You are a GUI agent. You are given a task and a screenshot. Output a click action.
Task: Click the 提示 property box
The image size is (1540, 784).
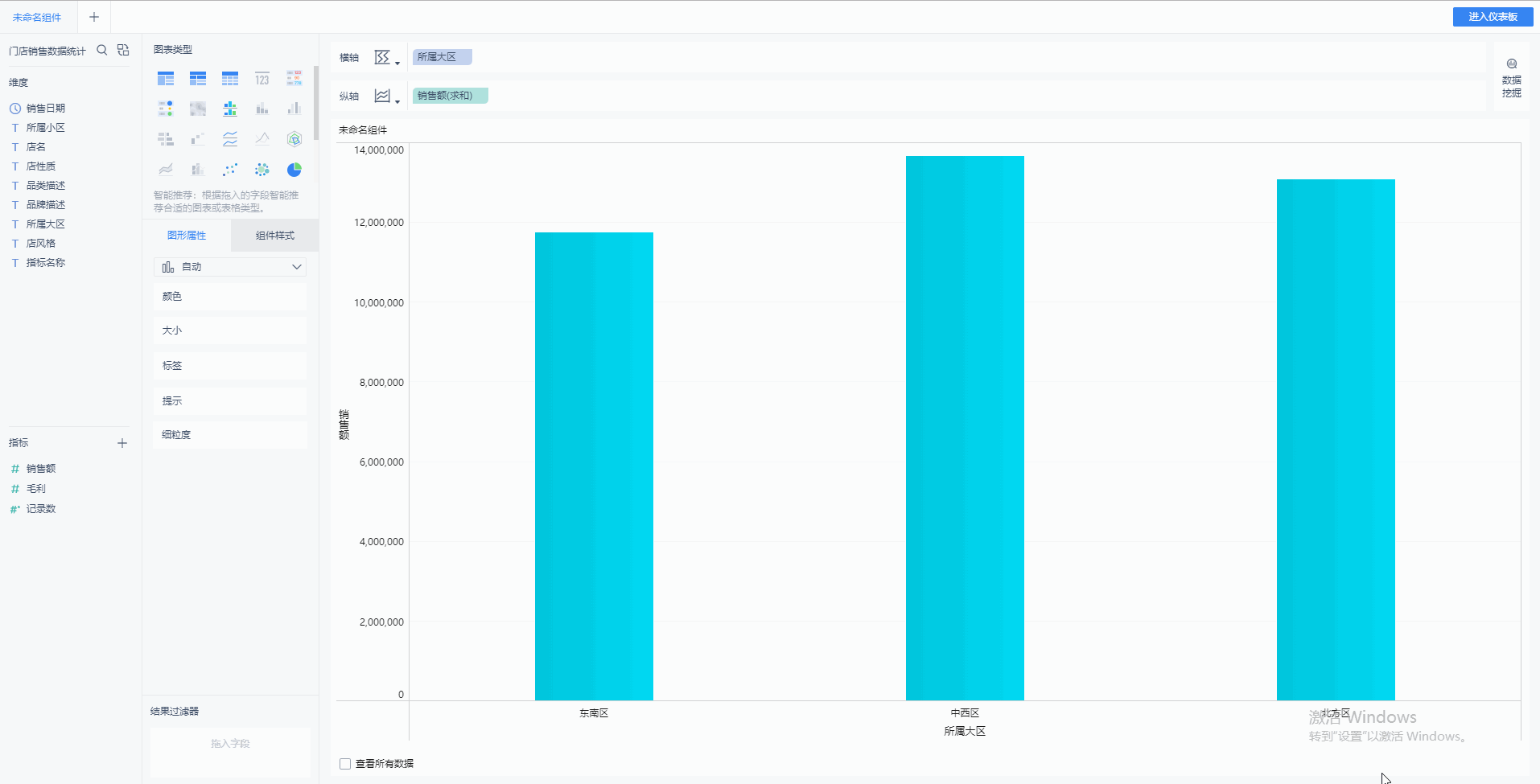[230, 401]
